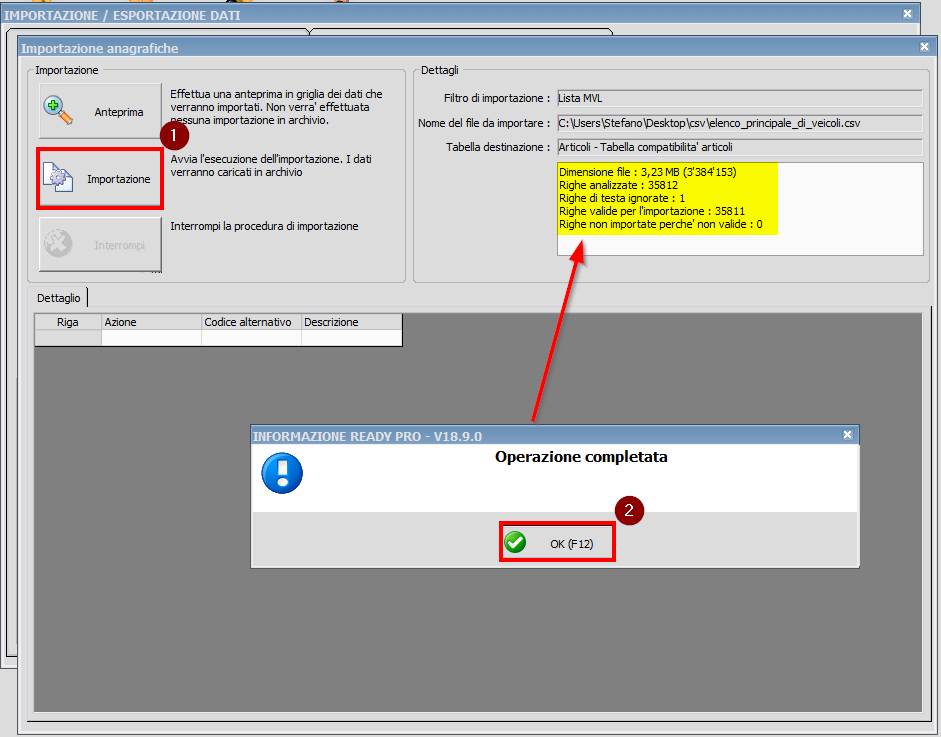This screenshot has width=941, height=737.
Task: Close the Importazione anagrafiche window
Action: (x=923, y=47)
